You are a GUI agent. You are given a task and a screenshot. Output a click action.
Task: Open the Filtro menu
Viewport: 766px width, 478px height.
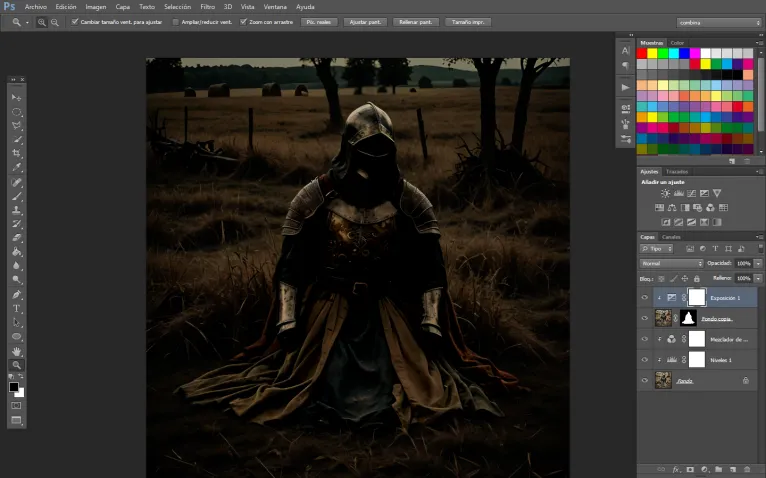coord(207,7)
